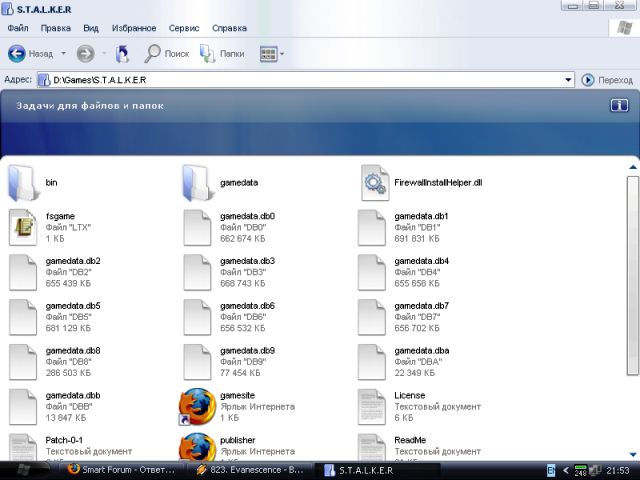Click the file name 'License'

(x=410, y=396)
